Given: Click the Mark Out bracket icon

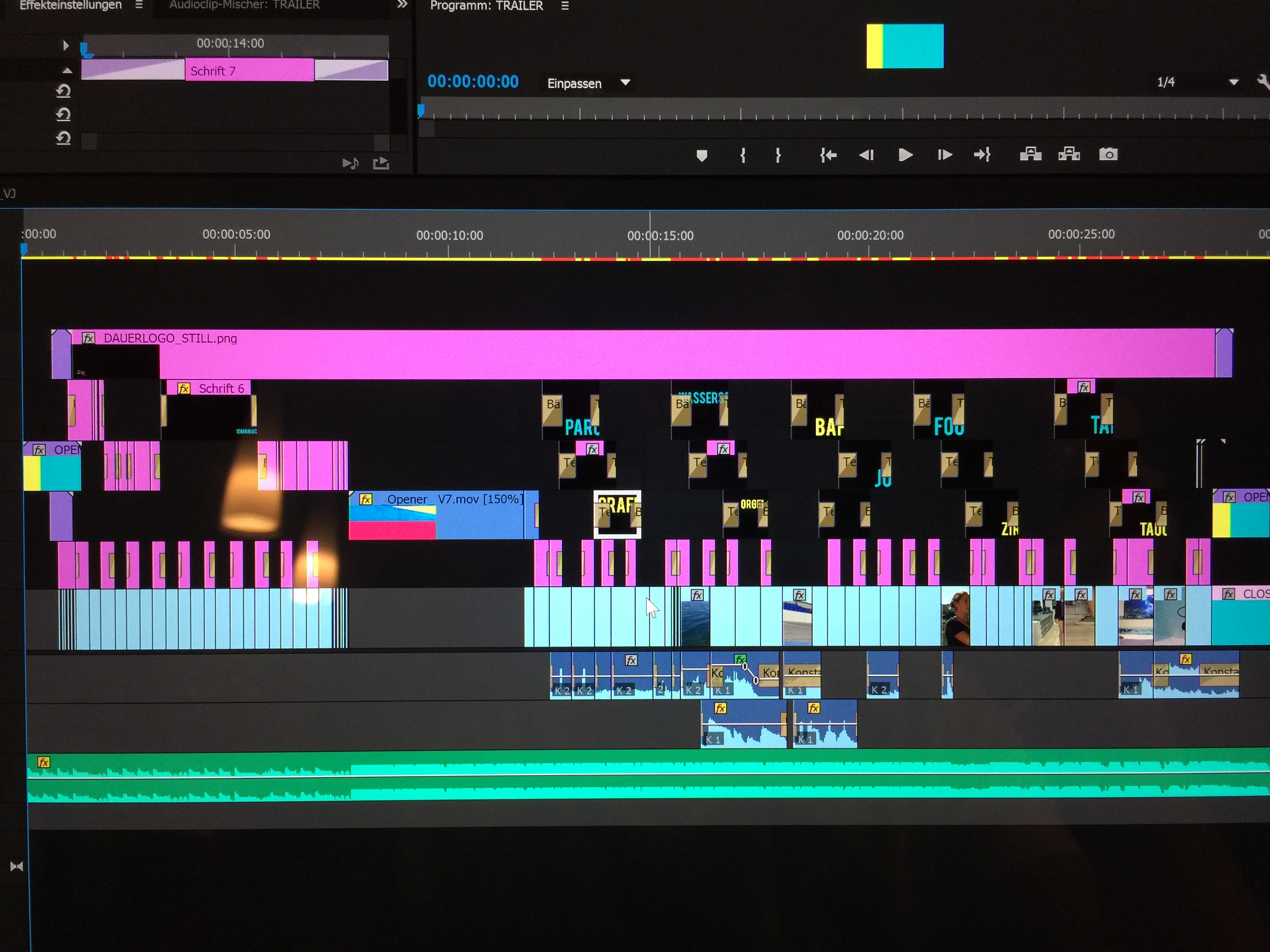Looking at the screenshot, I should click(778, 155).
